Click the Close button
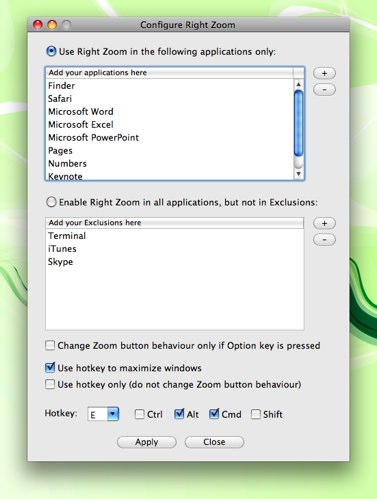The width and height of the screenshot is (377, 499). pyautogui.click(x=214, y=442)
